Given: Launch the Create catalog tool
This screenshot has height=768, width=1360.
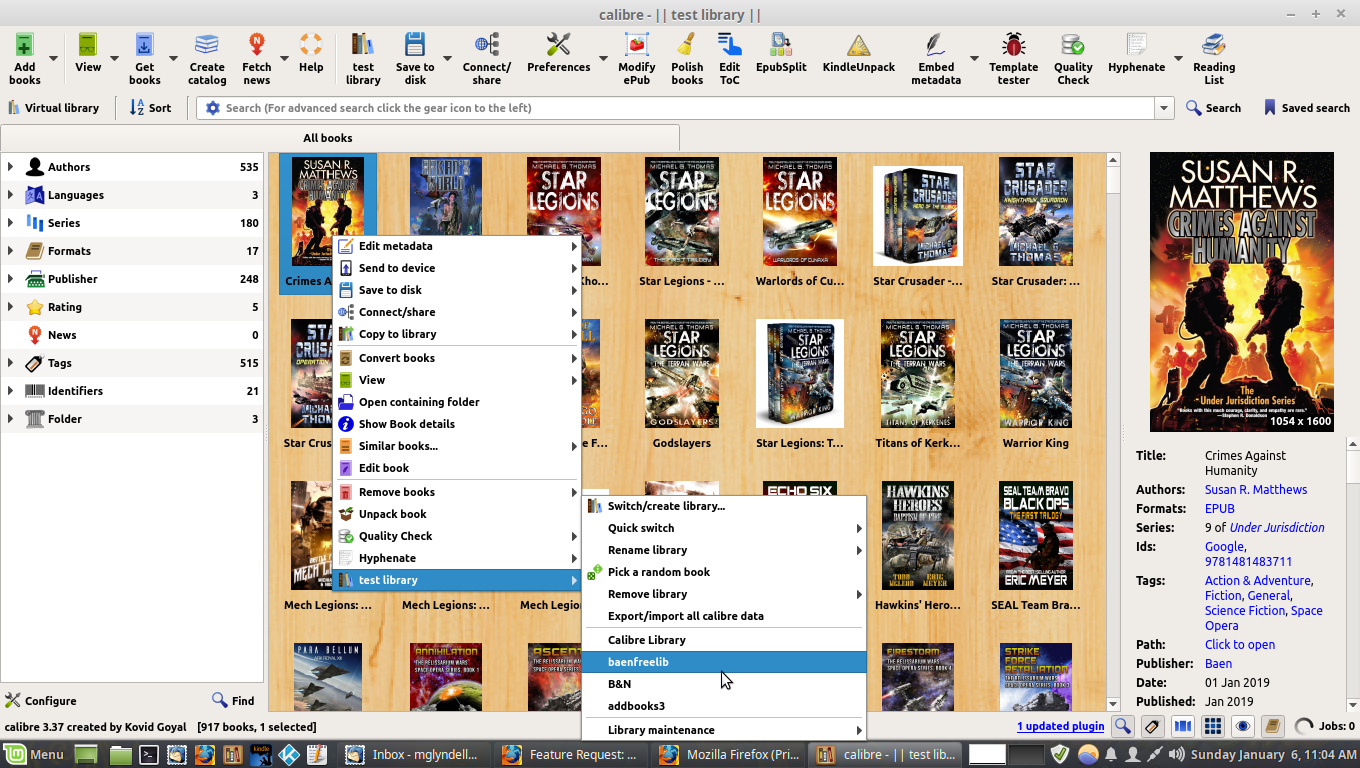Looking at the screenshot, I should [207, 58].
